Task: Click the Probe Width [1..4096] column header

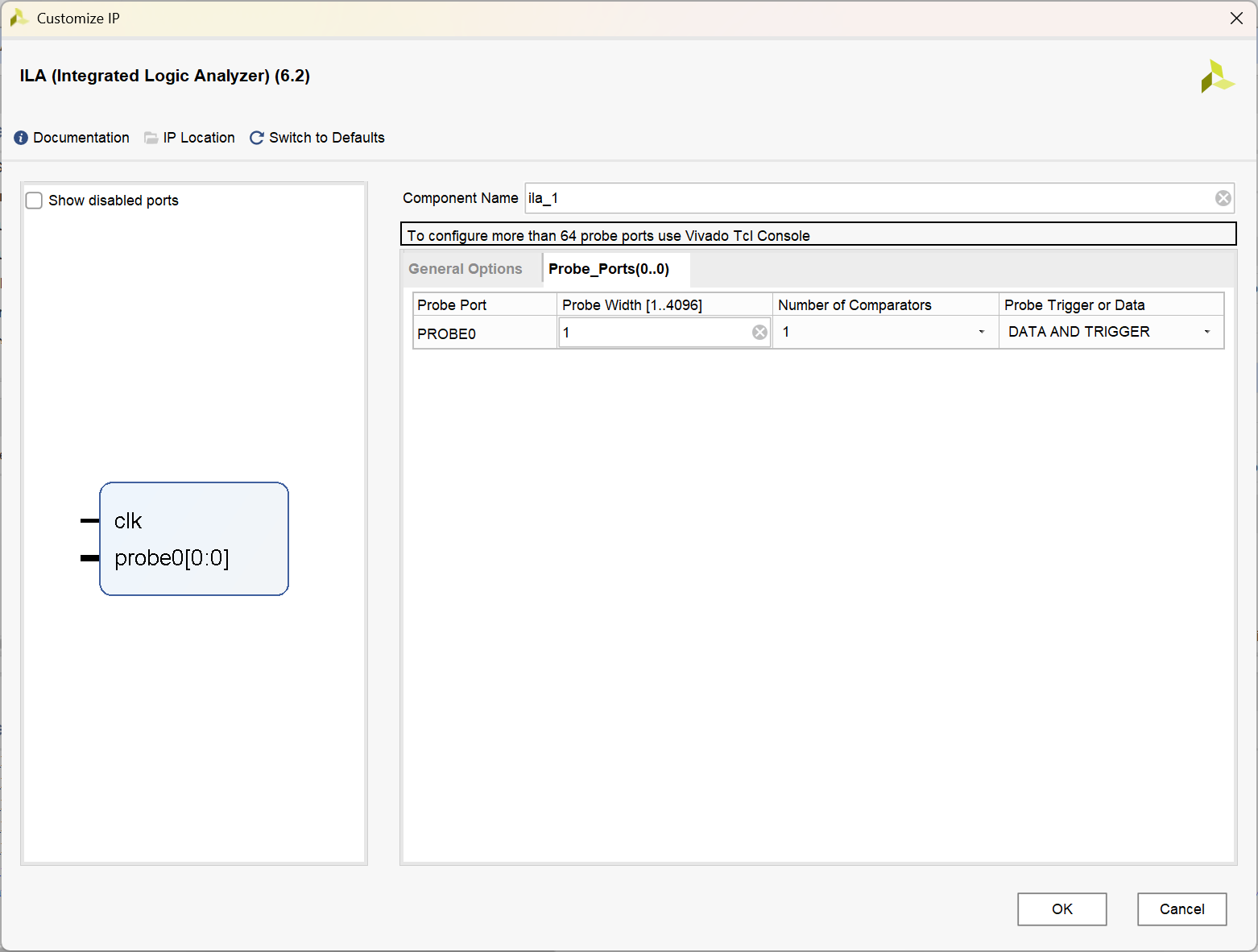Action: point(664,304)
